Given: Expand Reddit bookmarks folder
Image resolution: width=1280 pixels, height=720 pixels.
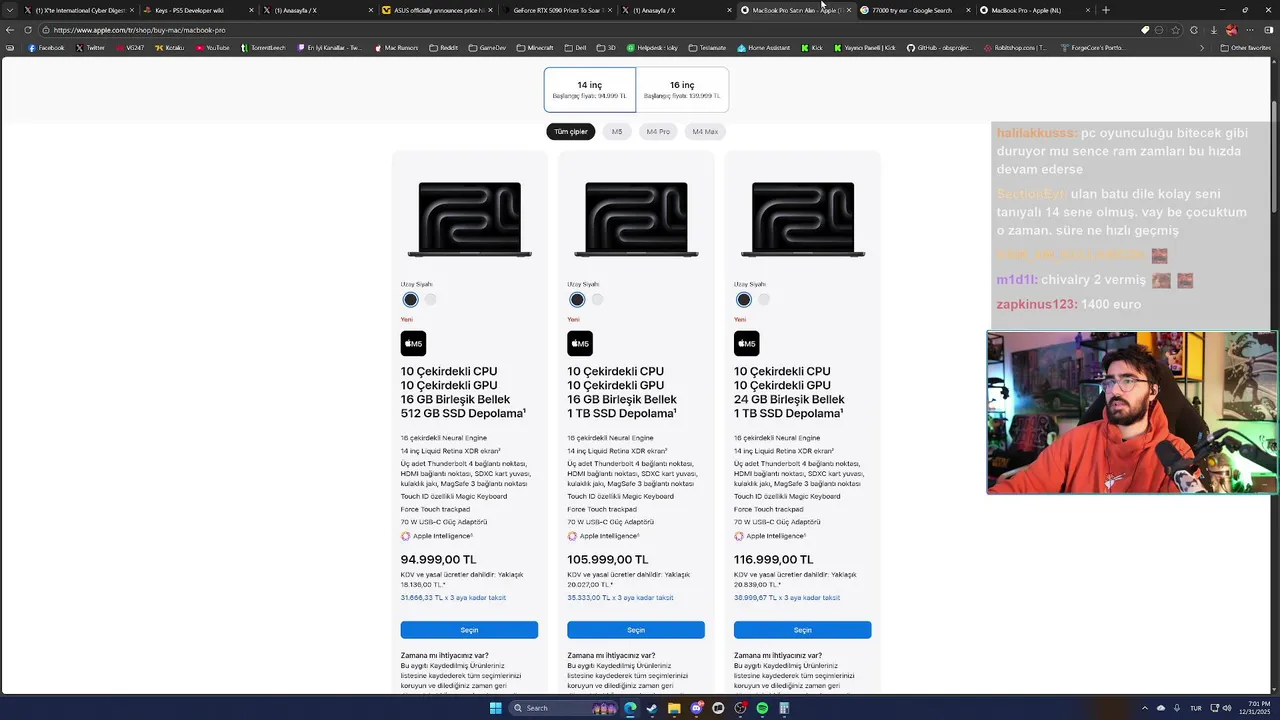Looking at the screenshot, I should tap(444, 48).
